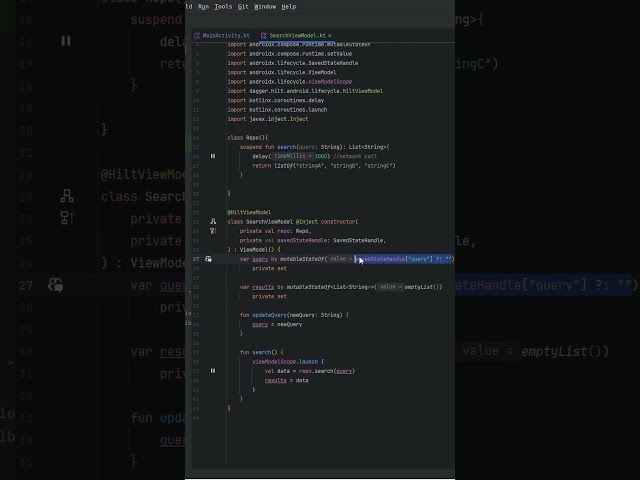Click 'updateQuery' function name

(x=269, y=315)
